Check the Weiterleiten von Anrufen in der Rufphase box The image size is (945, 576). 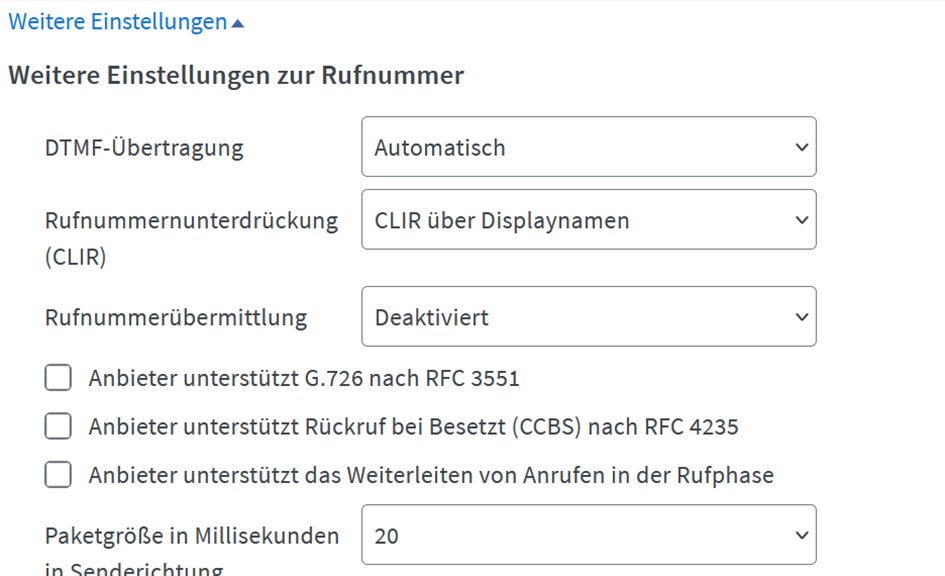click(x=58, y=475)
